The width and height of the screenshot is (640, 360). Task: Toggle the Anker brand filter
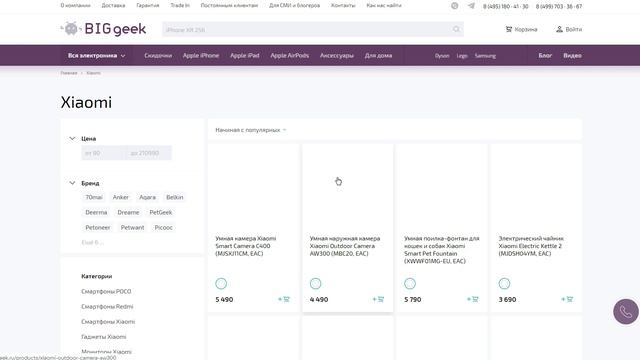tap(121, 197)
